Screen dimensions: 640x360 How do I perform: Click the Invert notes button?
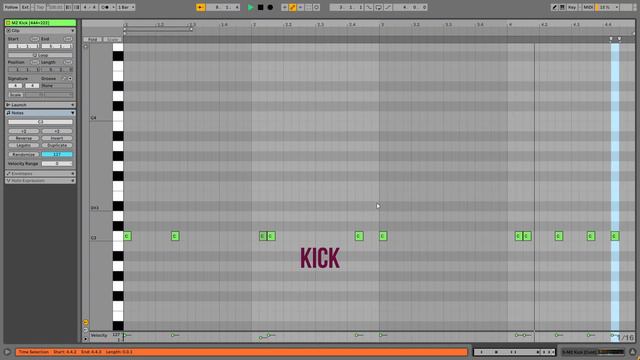point(57,138)
